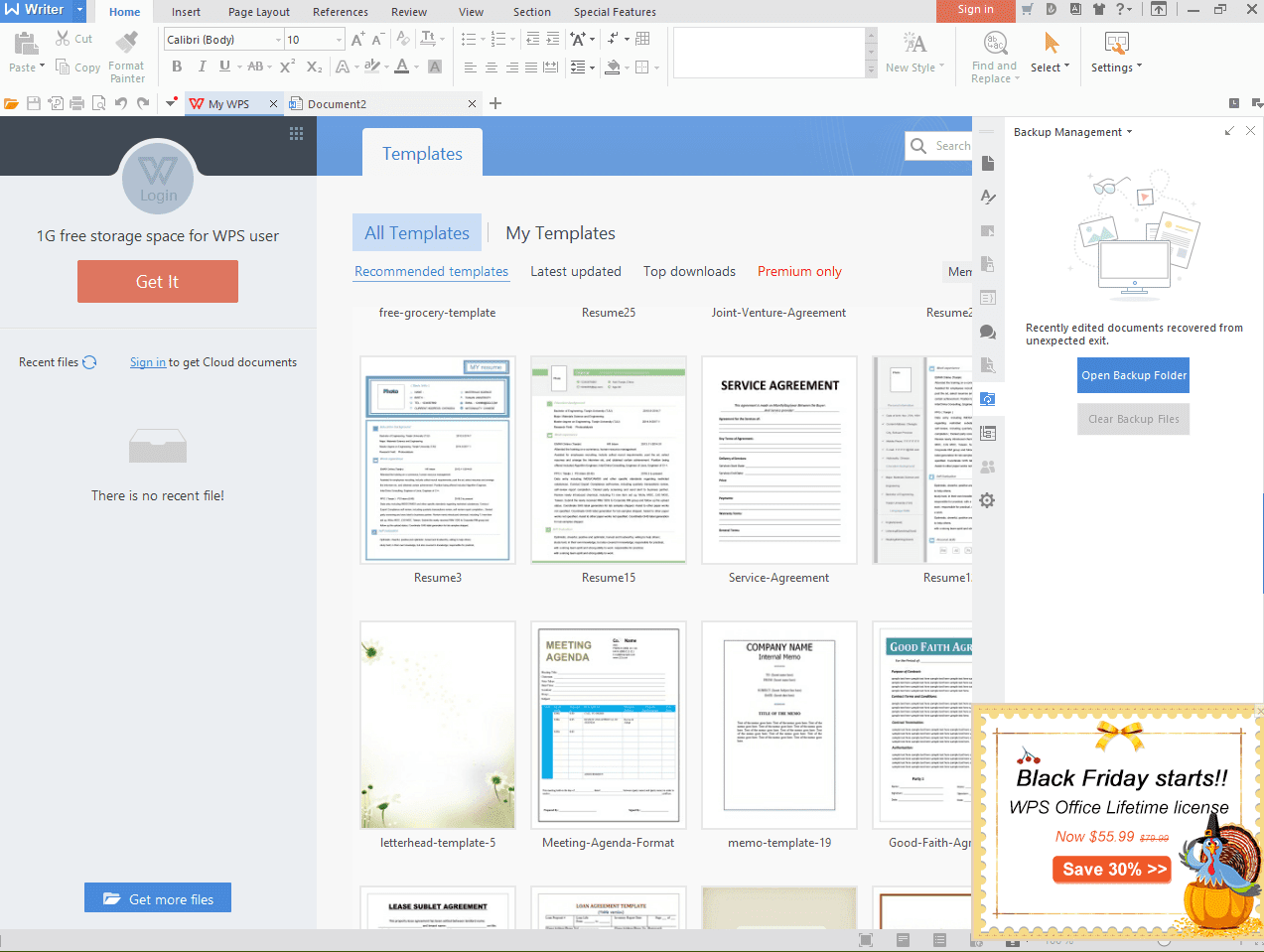
Task: Expand the Backup Management panel menu
Action: click(1129, 132)
